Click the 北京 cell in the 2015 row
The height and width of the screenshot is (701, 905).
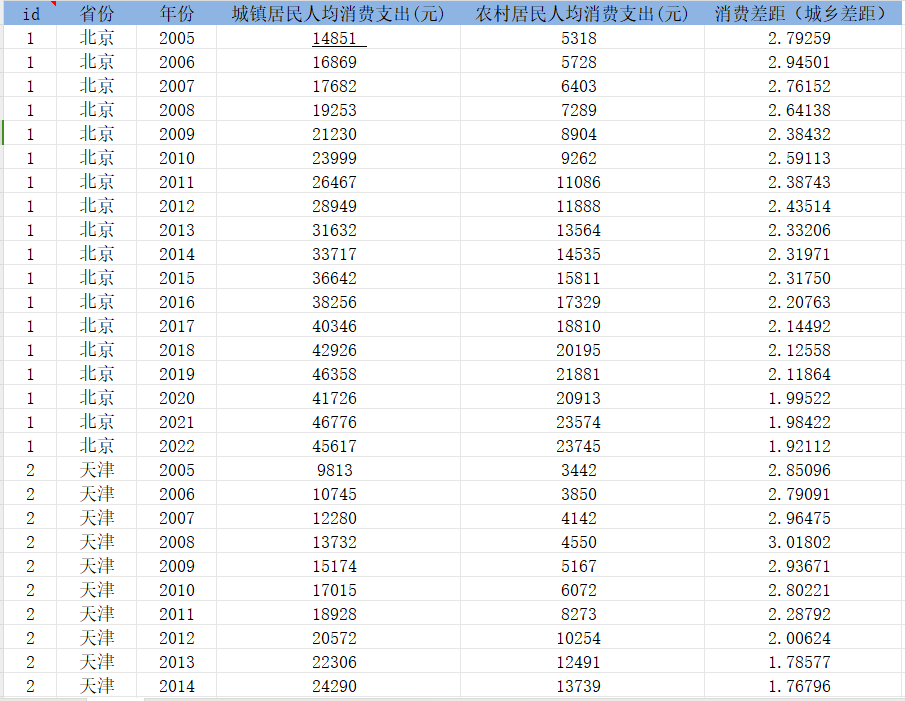coord(97,278)
